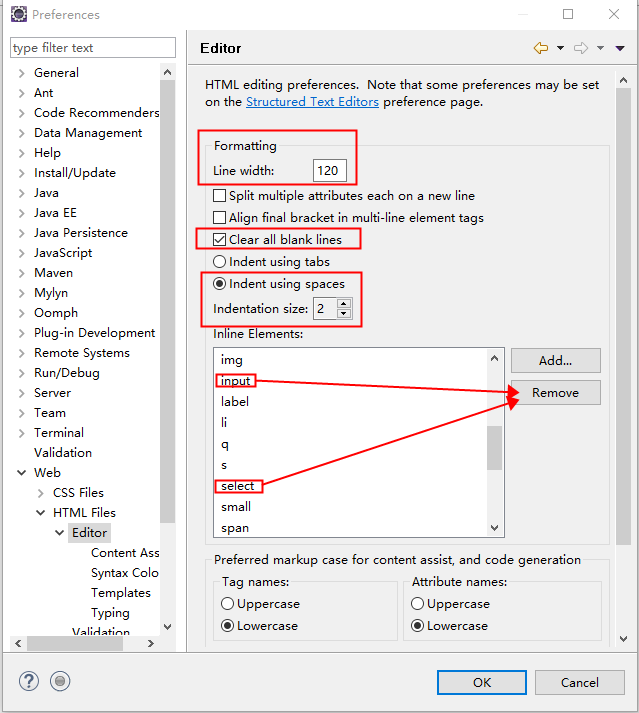The height and width of the screenshot is (713, 639).
Task: Open the Structured Text Editors link
Action: (312, 102)
